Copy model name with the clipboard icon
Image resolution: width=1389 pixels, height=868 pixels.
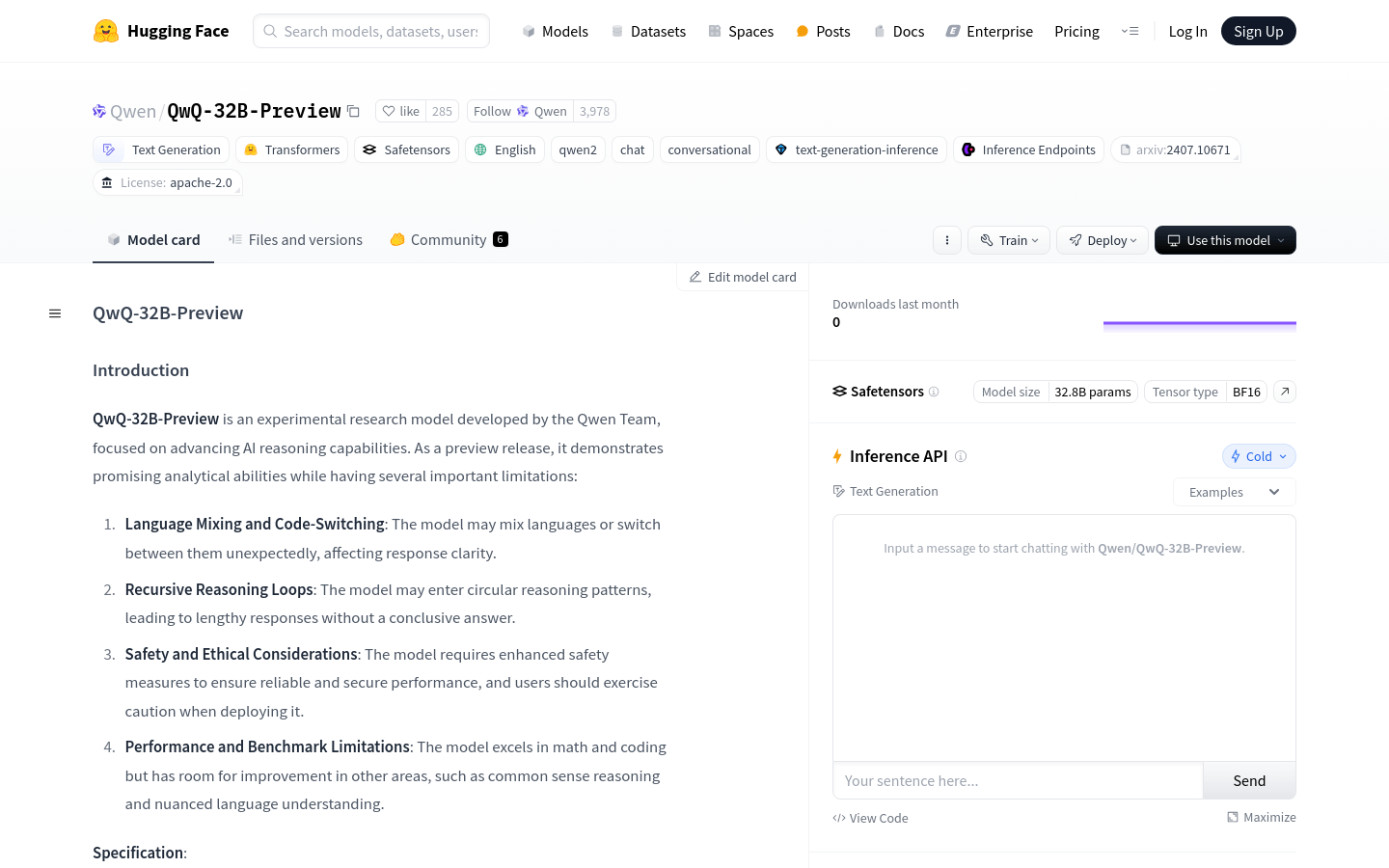(x=353, y=112)
